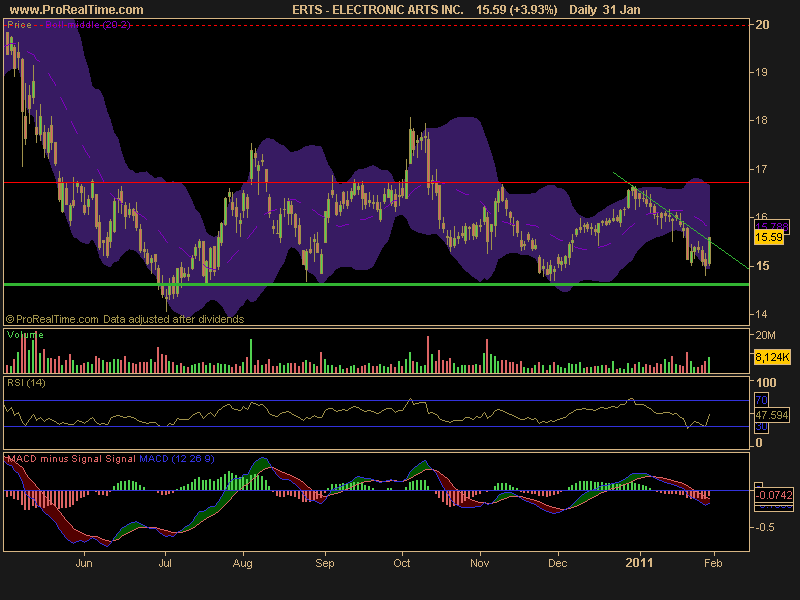Click the Sep date axis label

click(324, 563)
